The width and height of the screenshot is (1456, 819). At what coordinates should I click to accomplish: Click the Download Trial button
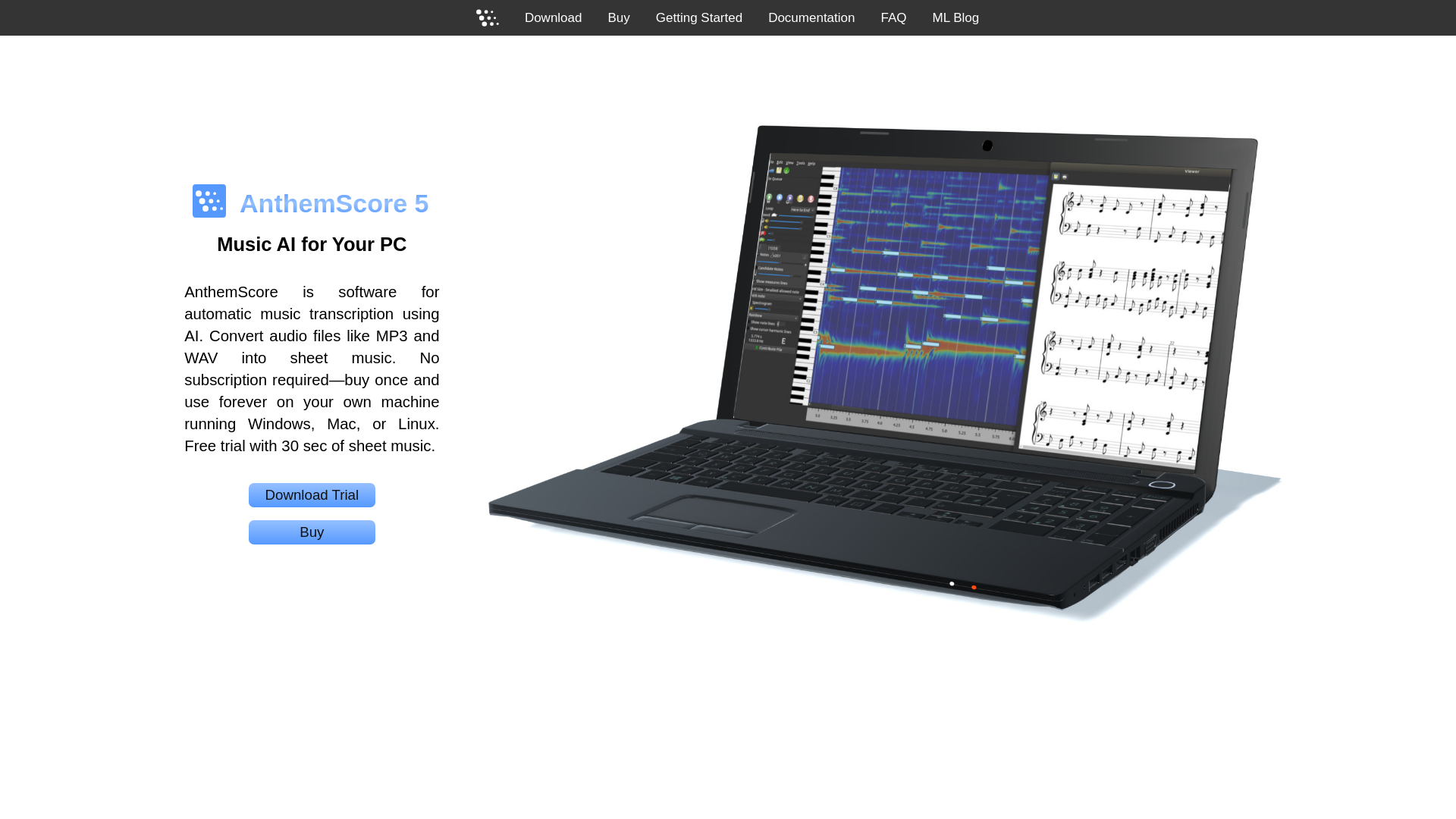tap(311, 495)
